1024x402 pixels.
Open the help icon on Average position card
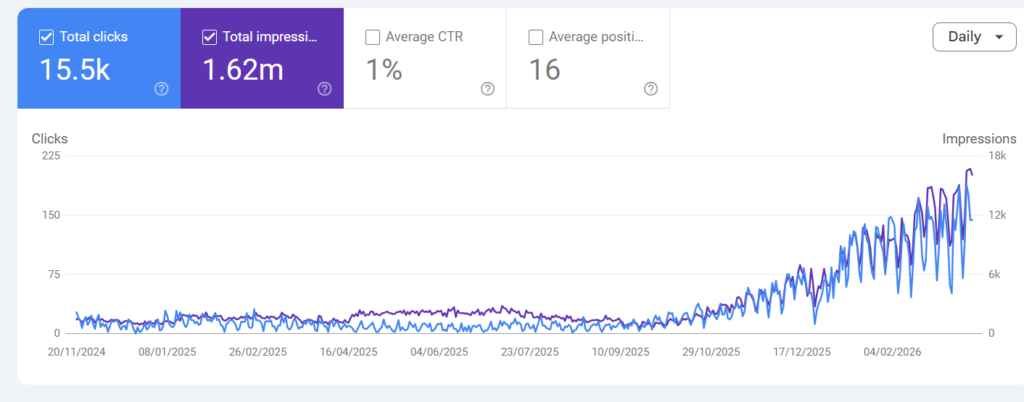click(x=650, y=89)
